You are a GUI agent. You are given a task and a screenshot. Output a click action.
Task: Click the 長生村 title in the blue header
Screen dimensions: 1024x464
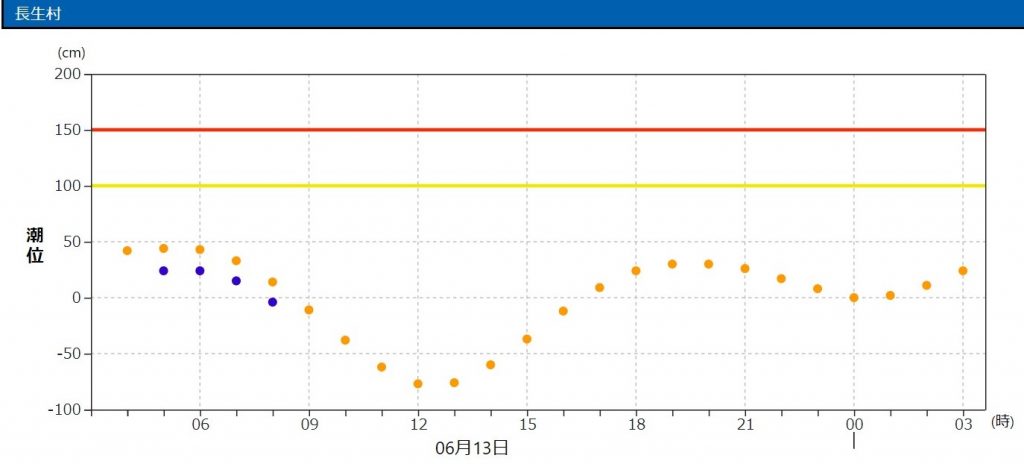point(37,13)
